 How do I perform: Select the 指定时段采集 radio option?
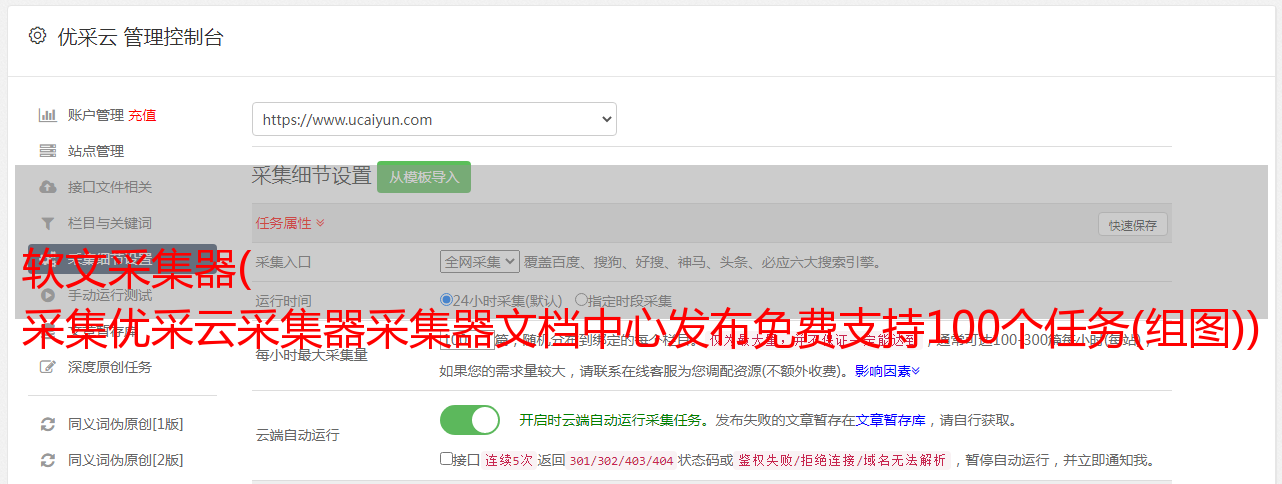coord(581,299)
